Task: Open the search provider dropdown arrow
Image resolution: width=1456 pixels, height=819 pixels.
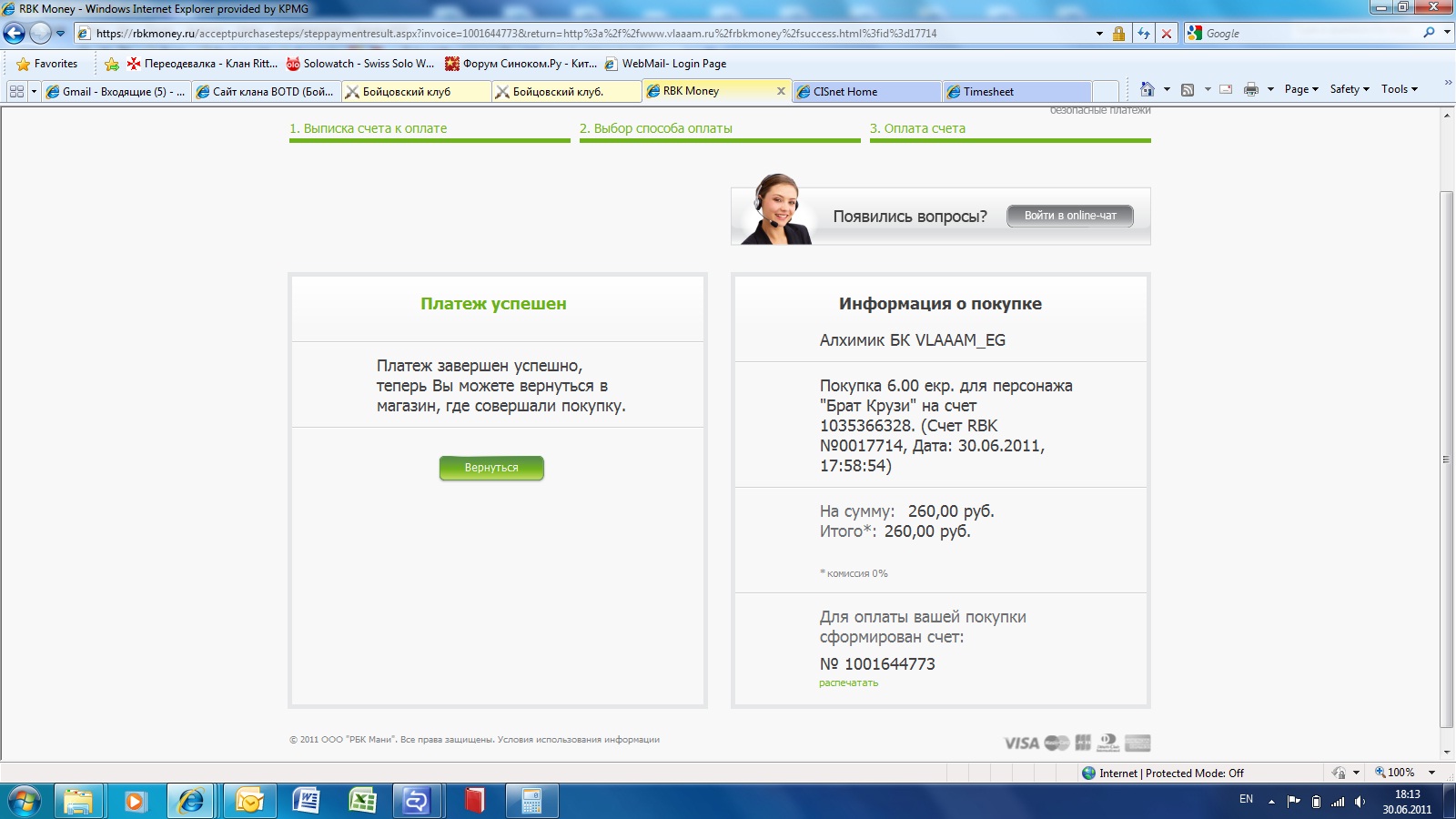Action: click(x=1447, y=33)
